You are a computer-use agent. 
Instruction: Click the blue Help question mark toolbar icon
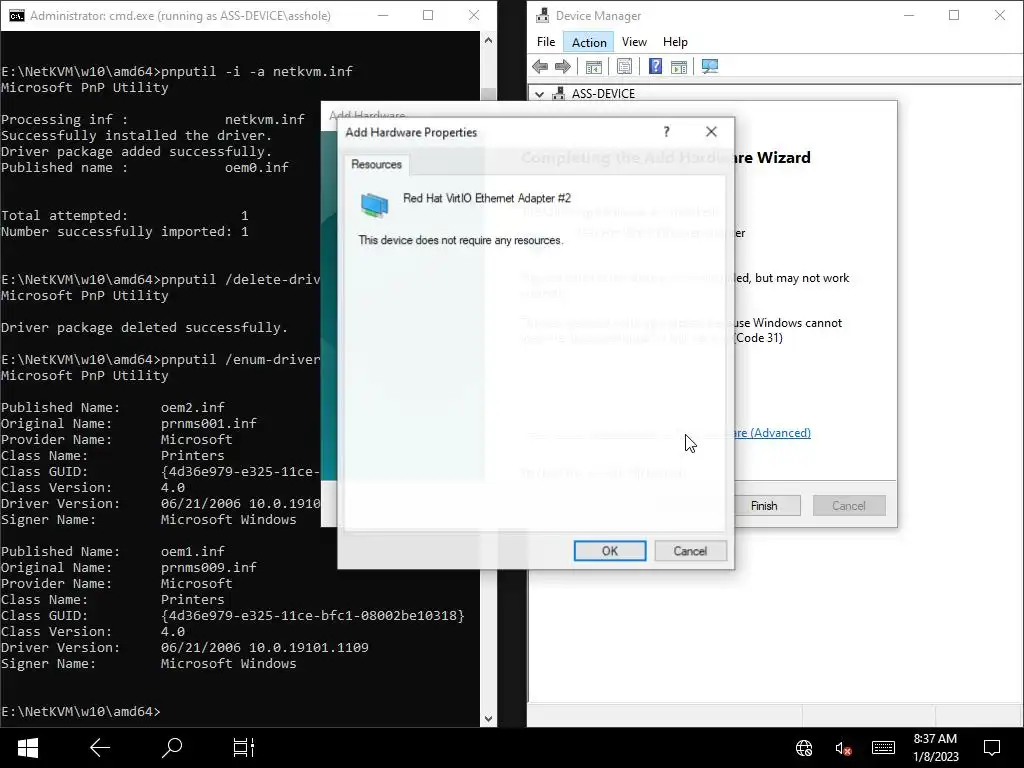pos(655,67)
